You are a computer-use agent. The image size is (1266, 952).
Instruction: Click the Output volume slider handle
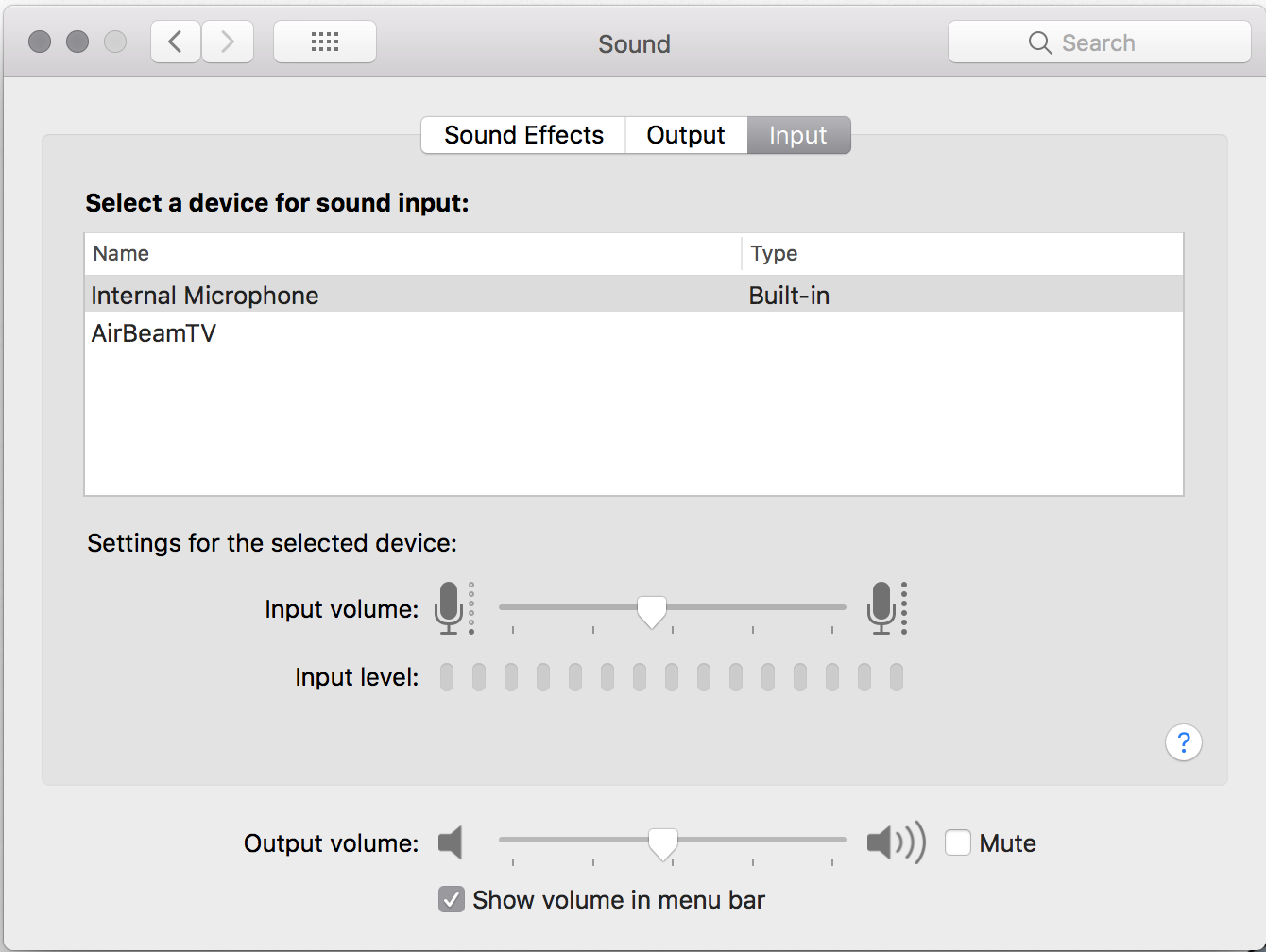(x=662, y=843)
